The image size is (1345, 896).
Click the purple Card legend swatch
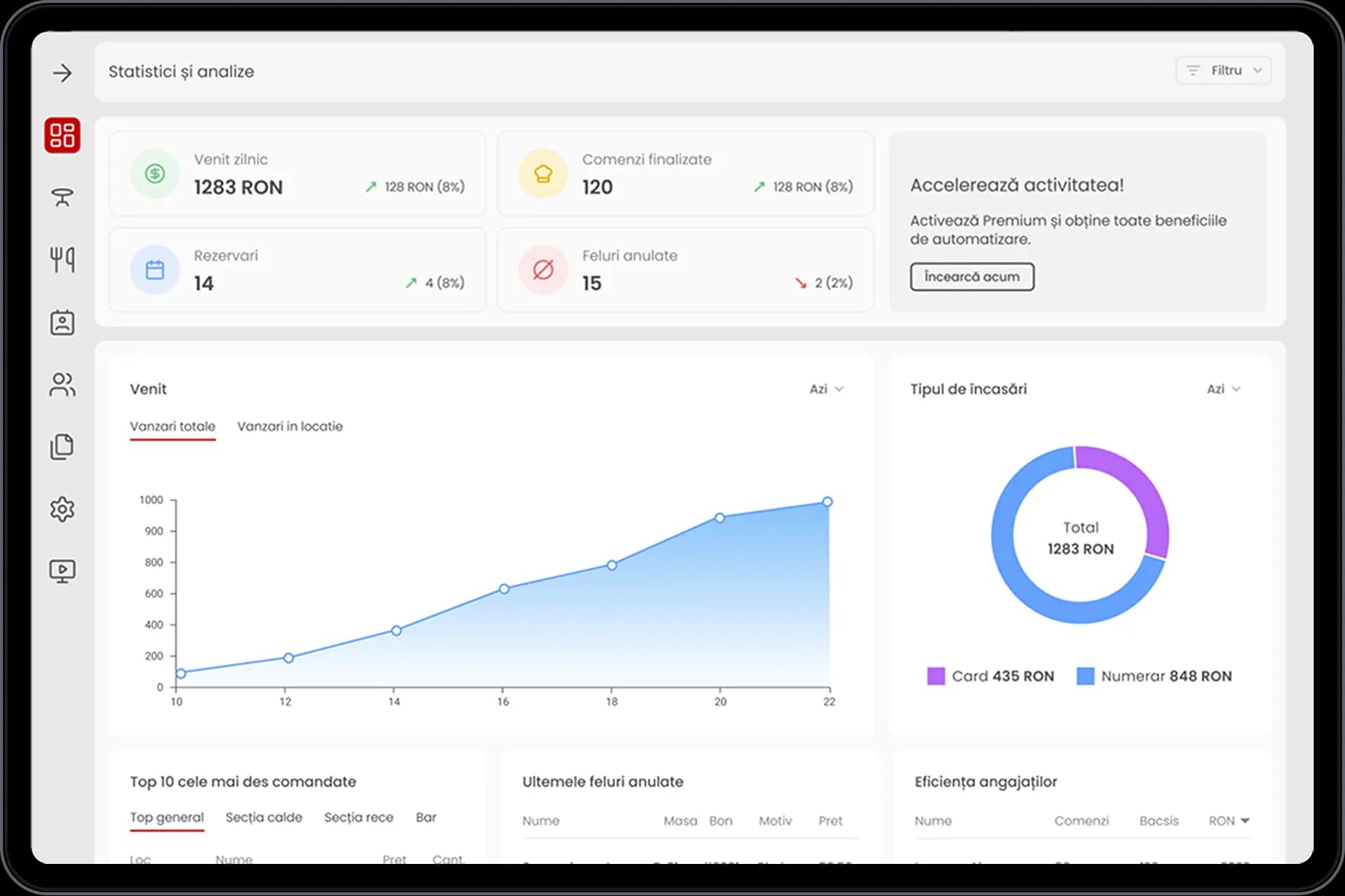pos(935,676)
